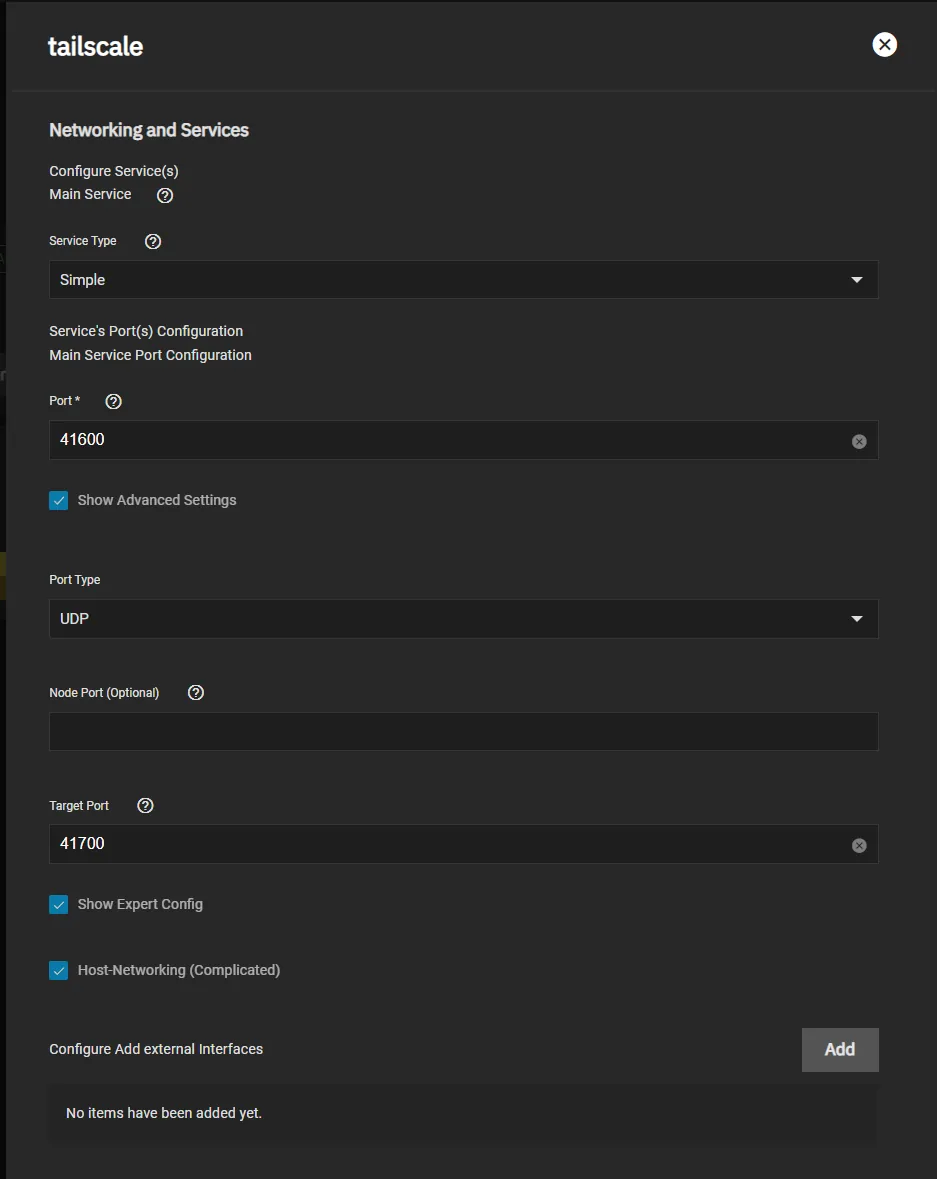
Task: Click help icon next to Main Service
Action: click(x=166, y=195)
